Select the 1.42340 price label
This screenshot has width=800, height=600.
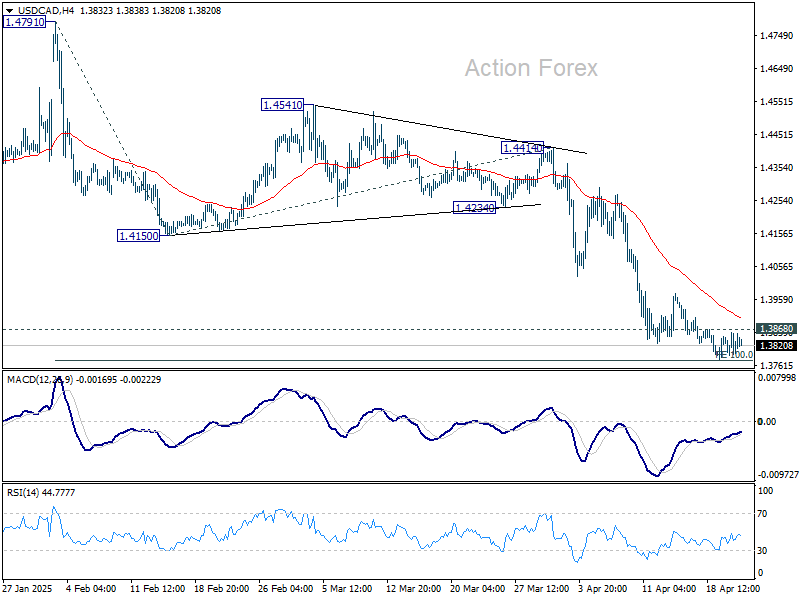pos(474,208)
